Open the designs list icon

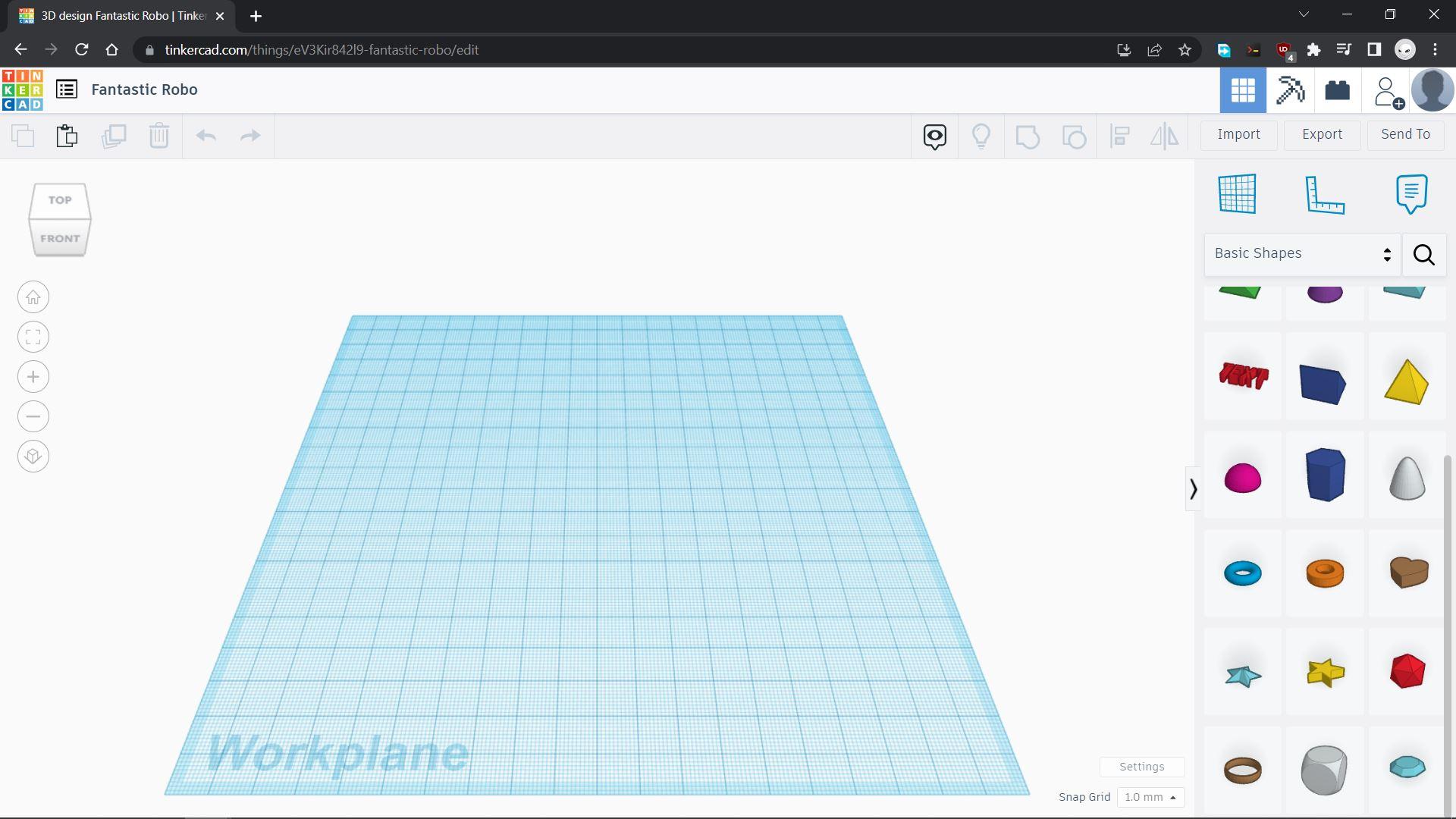(x=67, y=89)
